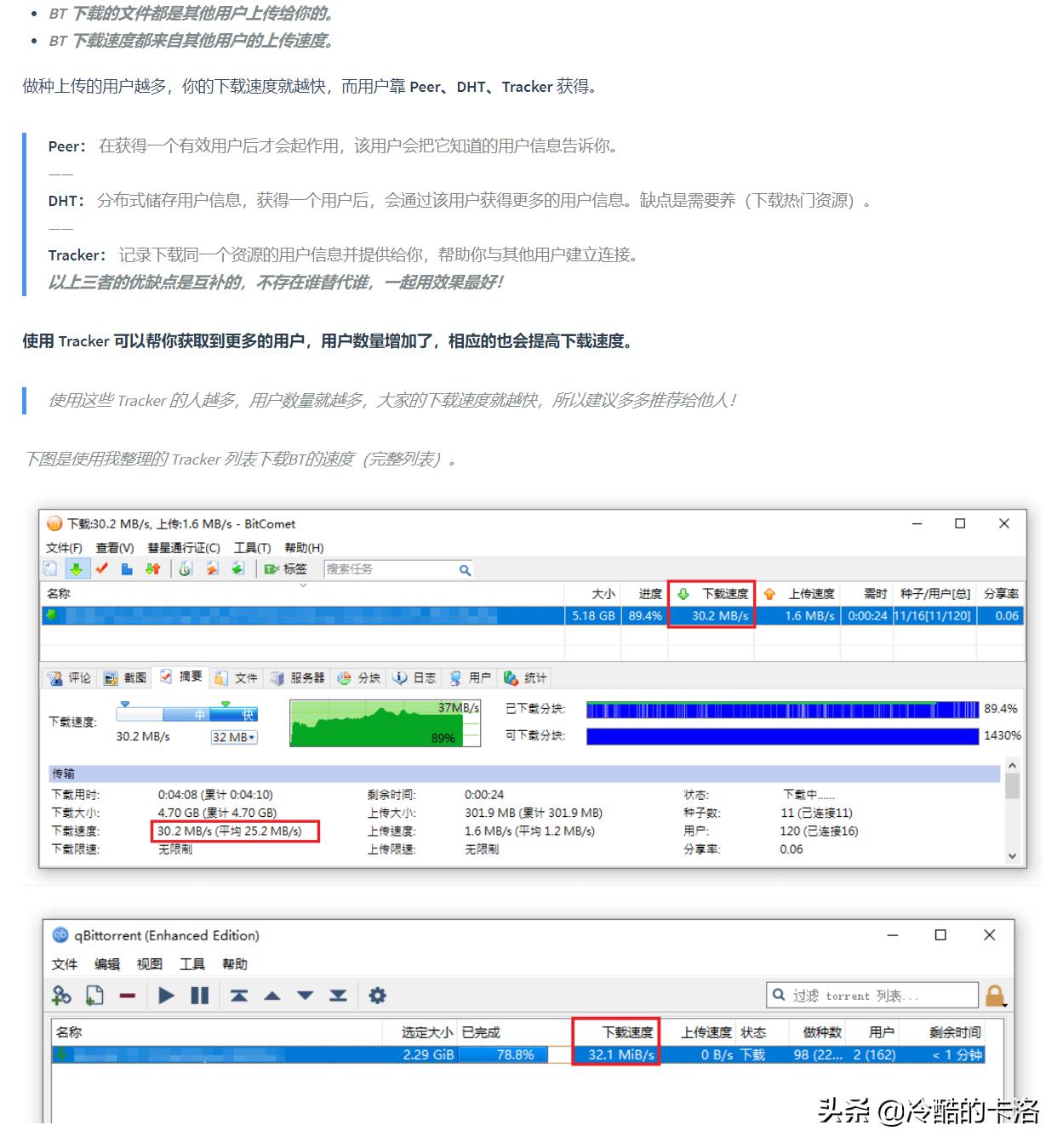Click move-to-bottom queue icon in qBittorrent
The width and height of the screenshot is (1063, 1148).
(338, 996)
